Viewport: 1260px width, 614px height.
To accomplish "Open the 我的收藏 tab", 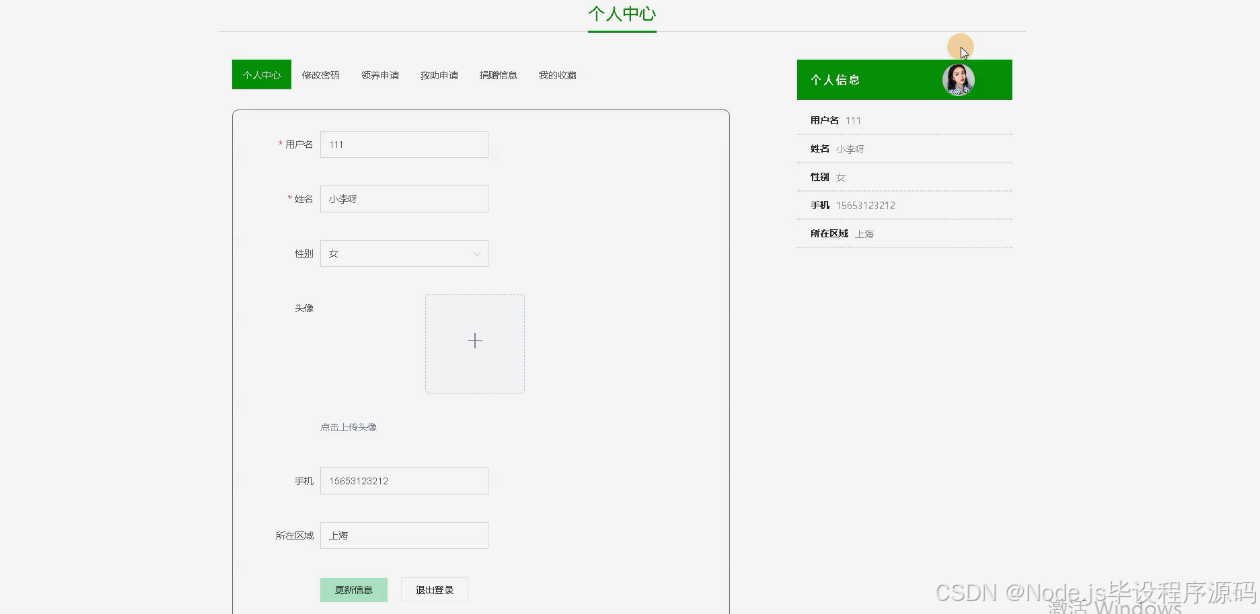I will click(557, 75).
